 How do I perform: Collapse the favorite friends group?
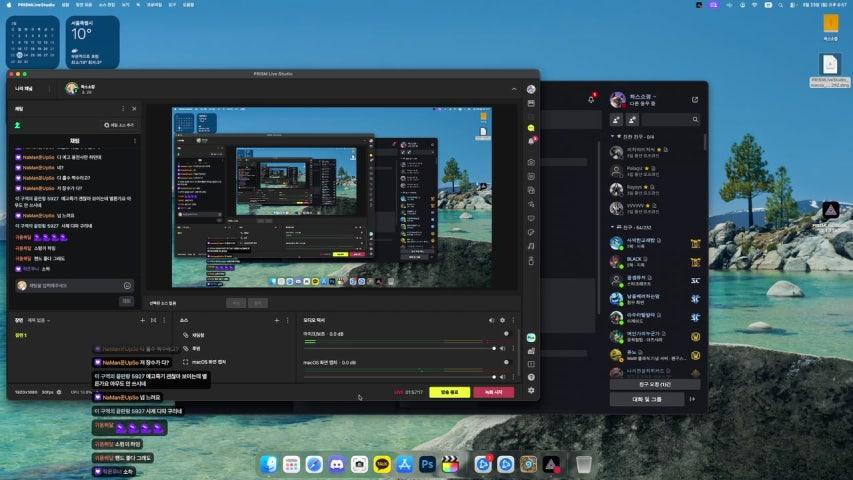coord(613,136)
